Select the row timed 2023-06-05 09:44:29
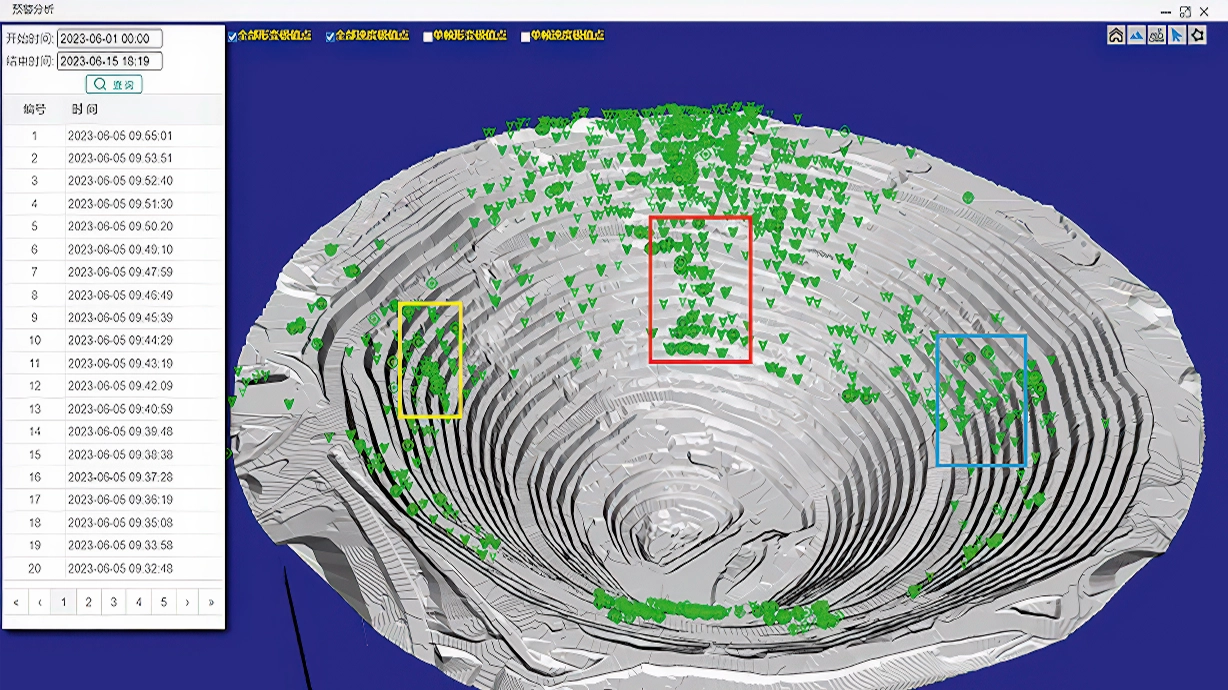This screenshot has width=1228, height=690. [113, 340]
